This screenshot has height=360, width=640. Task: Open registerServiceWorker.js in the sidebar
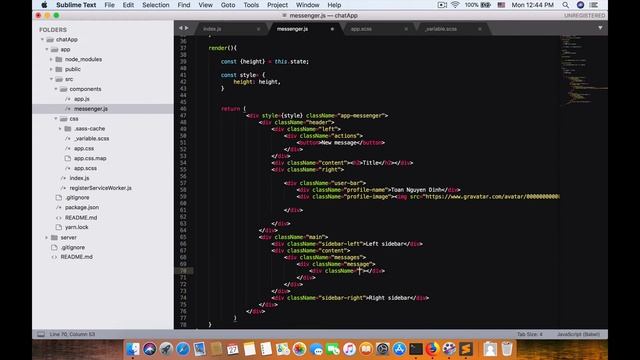pos(100,188)
